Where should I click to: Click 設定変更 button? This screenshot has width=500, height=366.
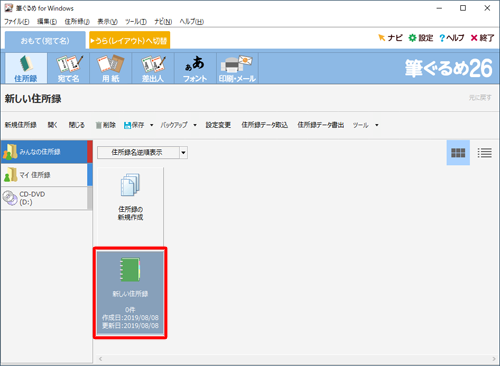[x=218, y=125]
